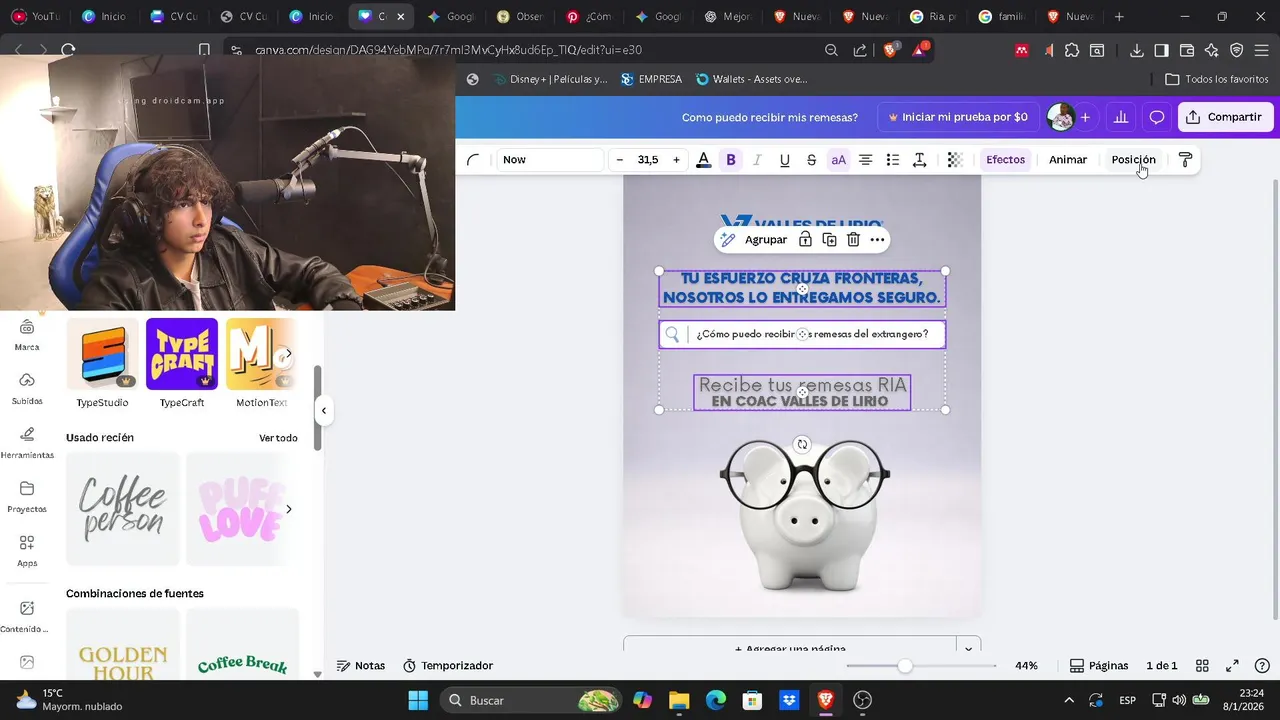
Task: Apply bulleted list formatting
Action: (x=893, y=160)
